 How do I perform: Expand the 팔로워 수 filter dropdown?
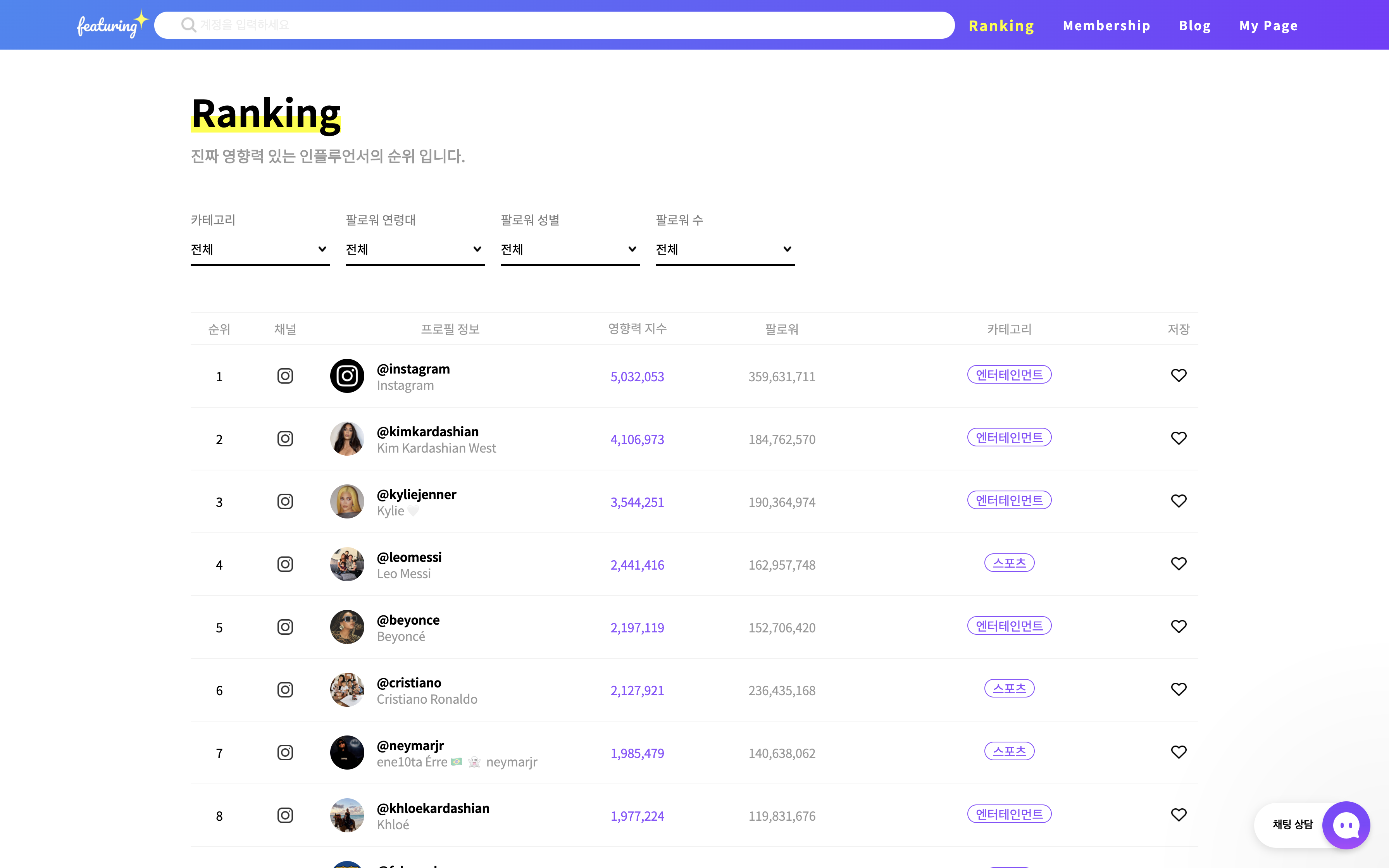tap(725, 249)
